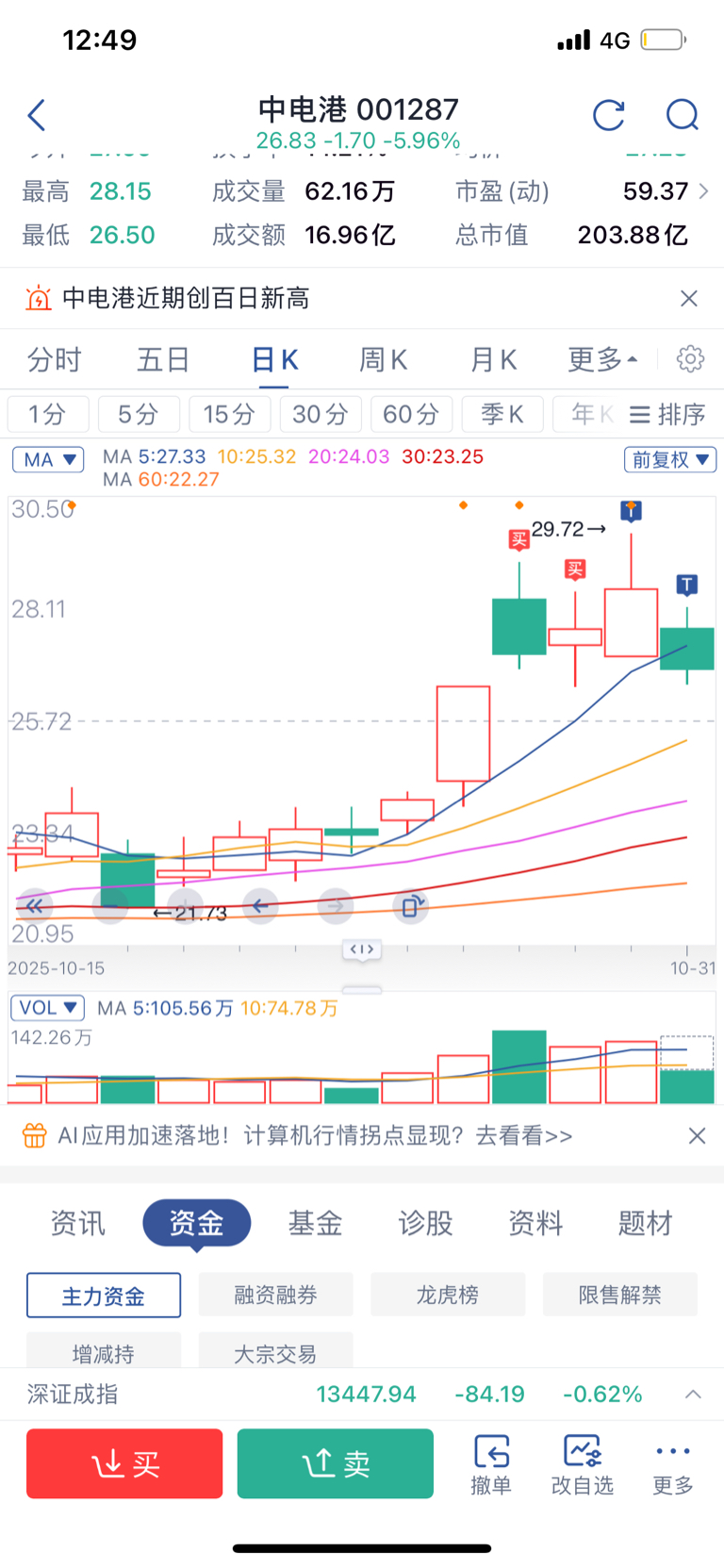Select 大宗交易 sub-option
Image resolution: width=724 pixels, height=1568 pixels.
click(x=275, y=1350)
